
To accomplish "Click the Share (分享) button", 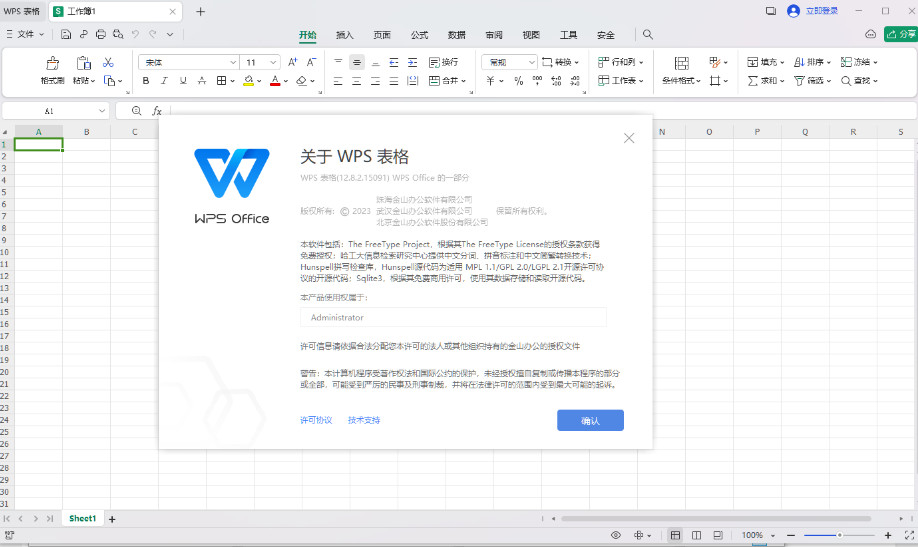I will [x=901, y=35].
